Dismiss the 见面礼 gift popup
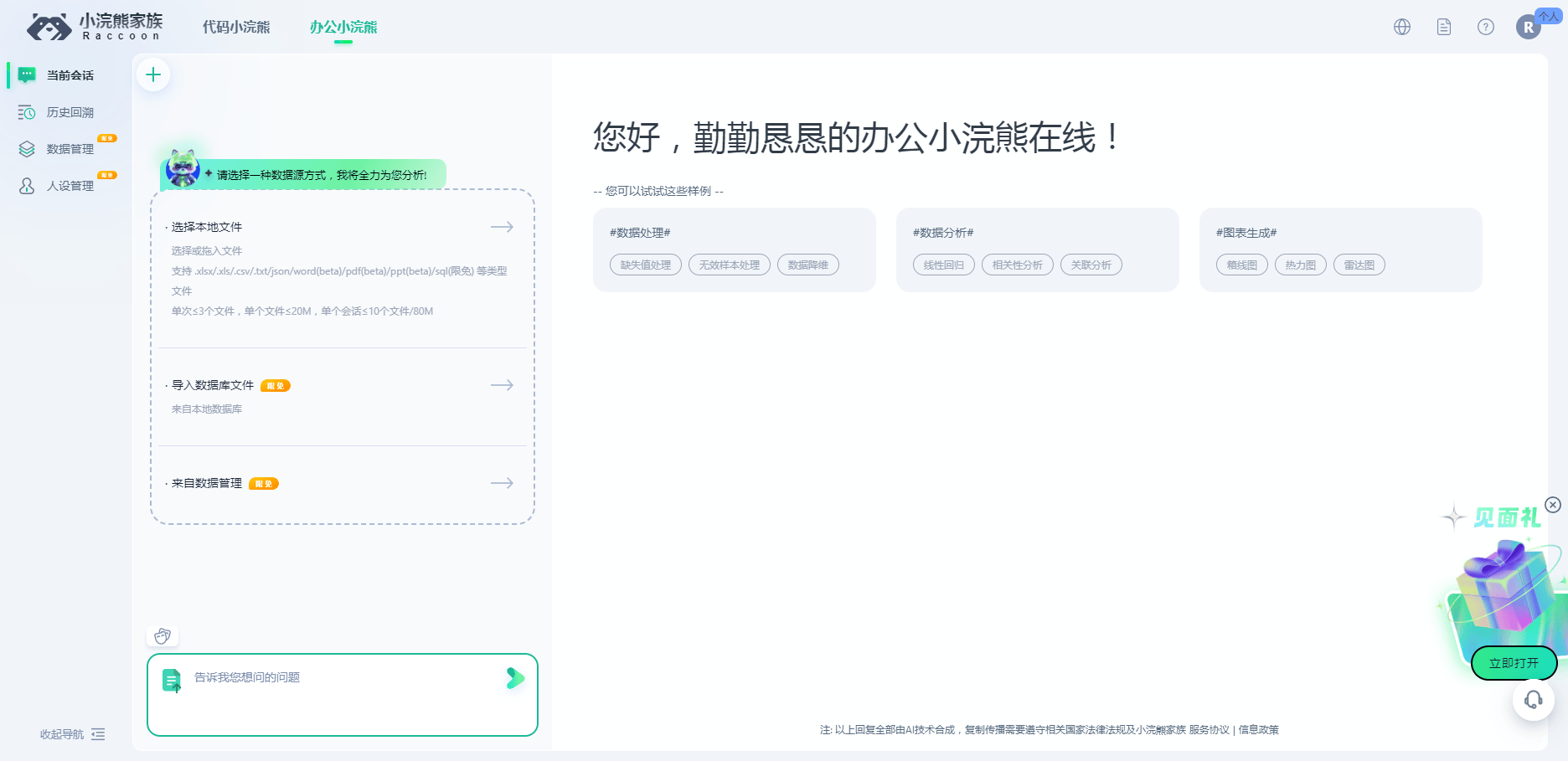 (1555, 504)
